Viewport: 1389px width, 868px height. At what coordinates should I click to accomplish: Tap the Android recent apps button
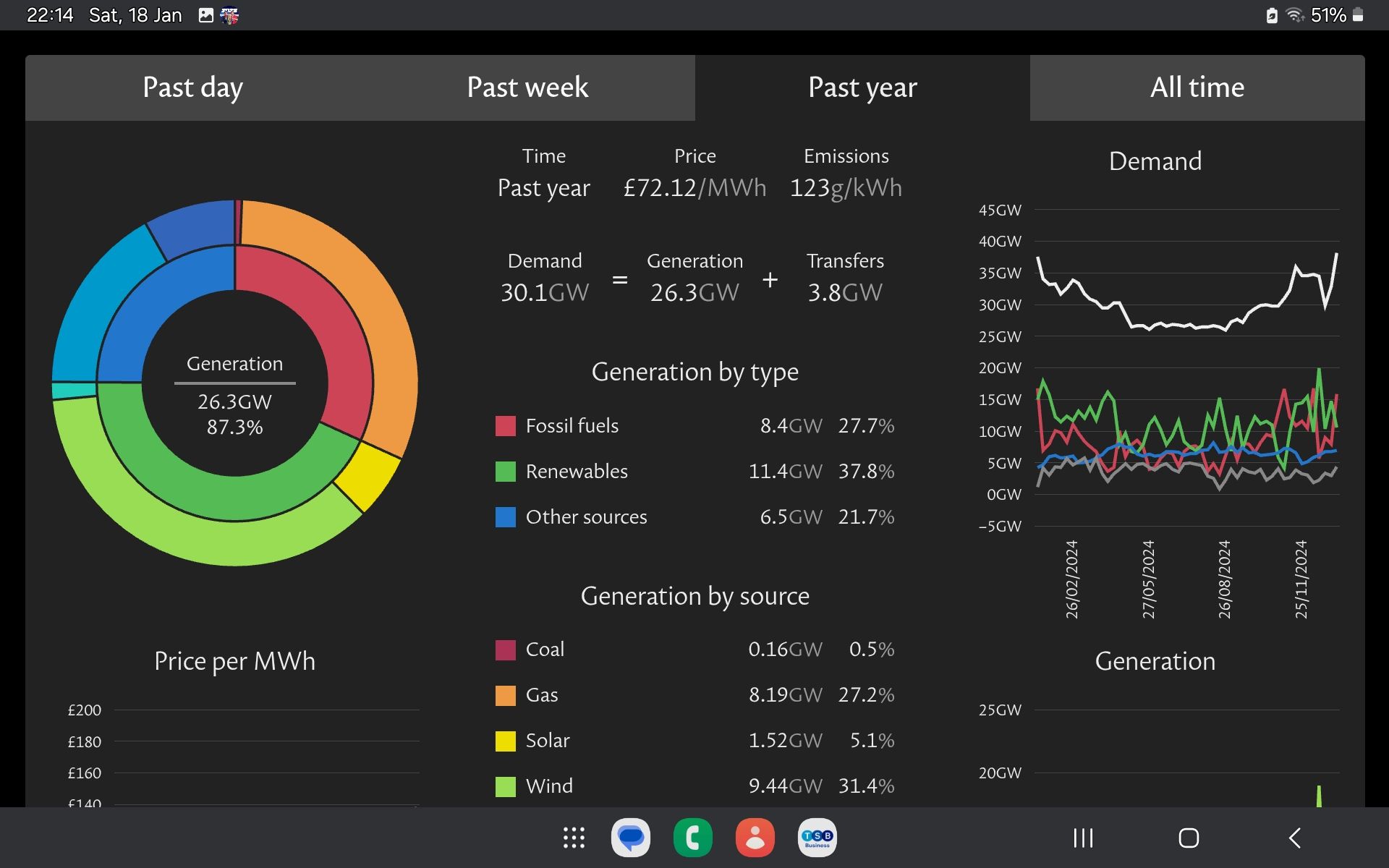click(x=1083, y=838)
